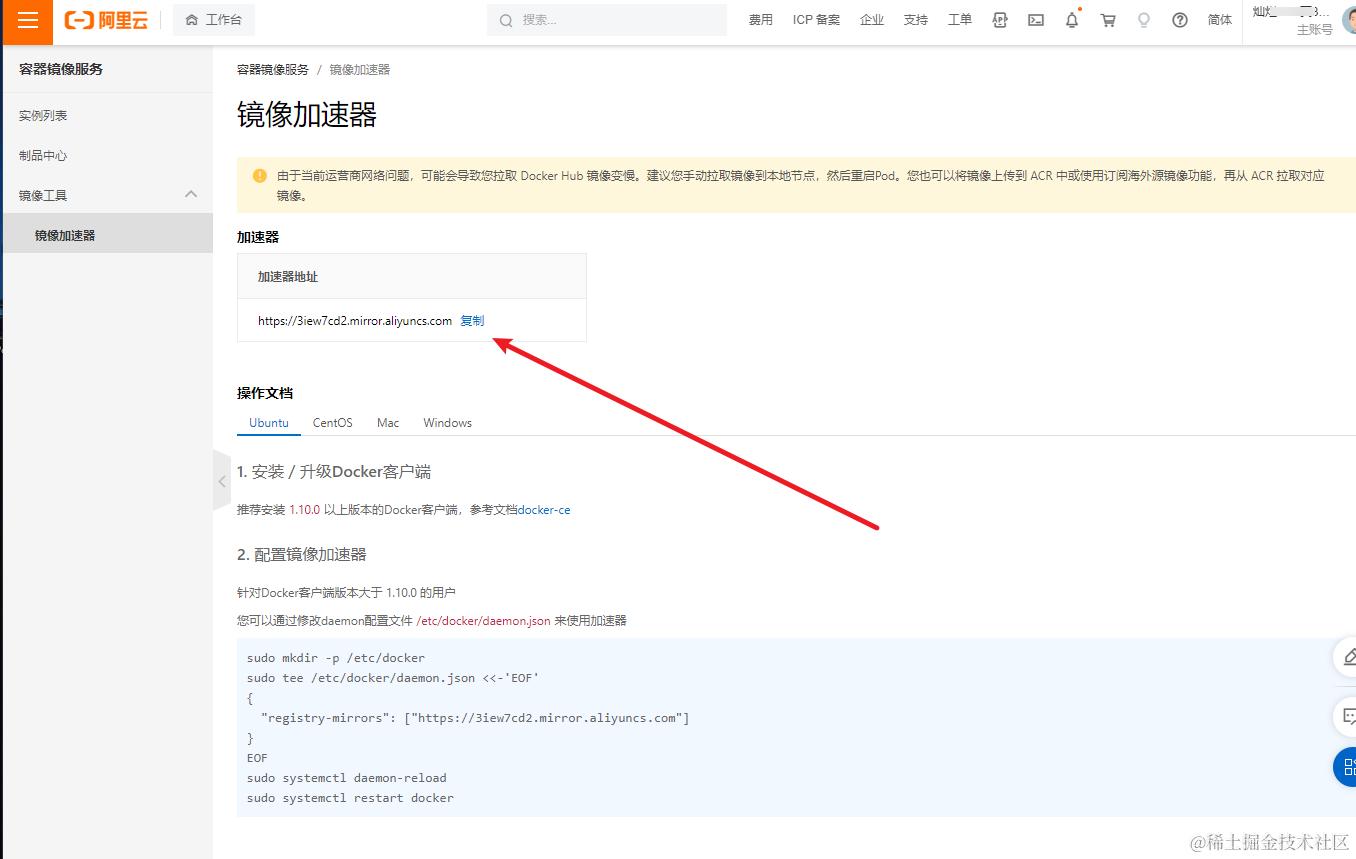Image resolution: width=1356 pixels, height=859 pixels.
Task: Focus the top search box
Action: pos(607,20)
